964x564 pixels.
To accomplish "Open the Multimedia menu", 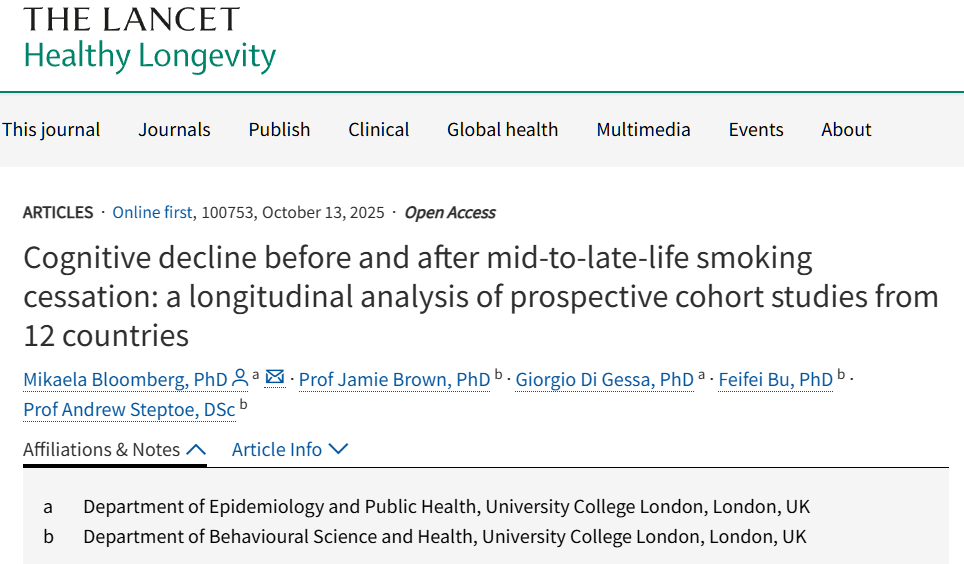I will [x=643, y=130].
